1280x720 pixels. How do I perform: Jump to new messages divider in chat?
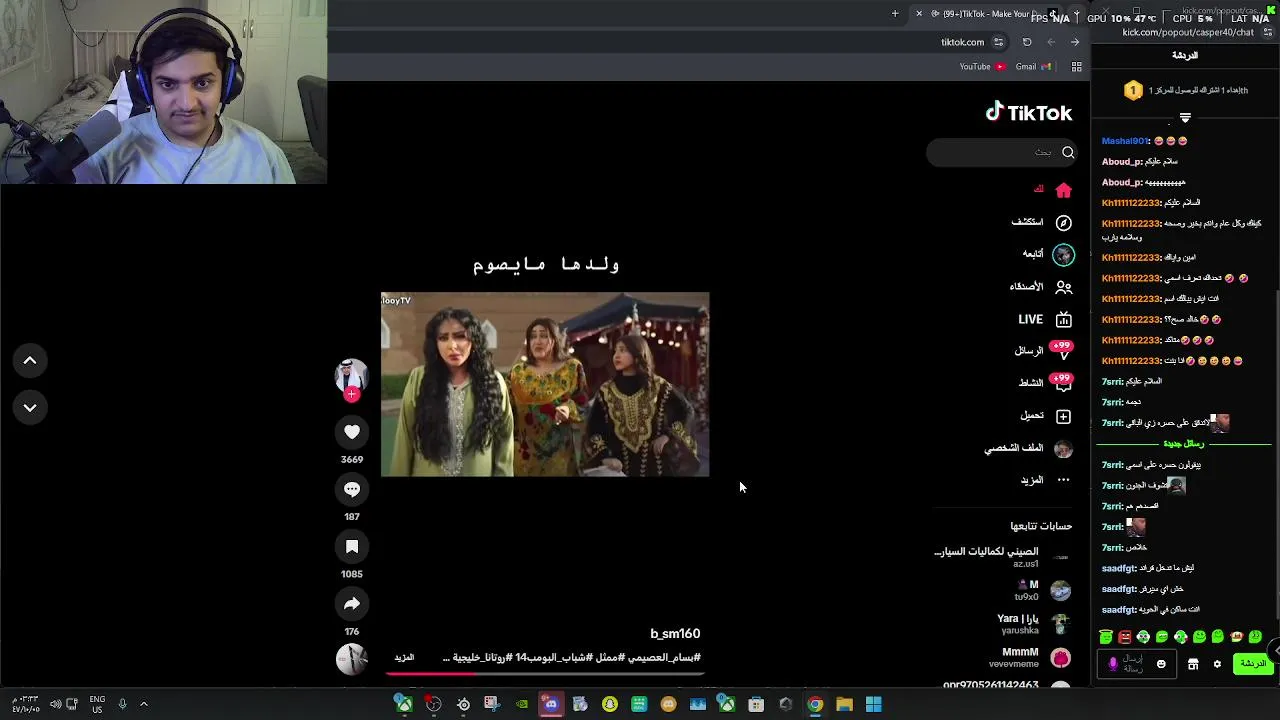[x=1184, y=443]
